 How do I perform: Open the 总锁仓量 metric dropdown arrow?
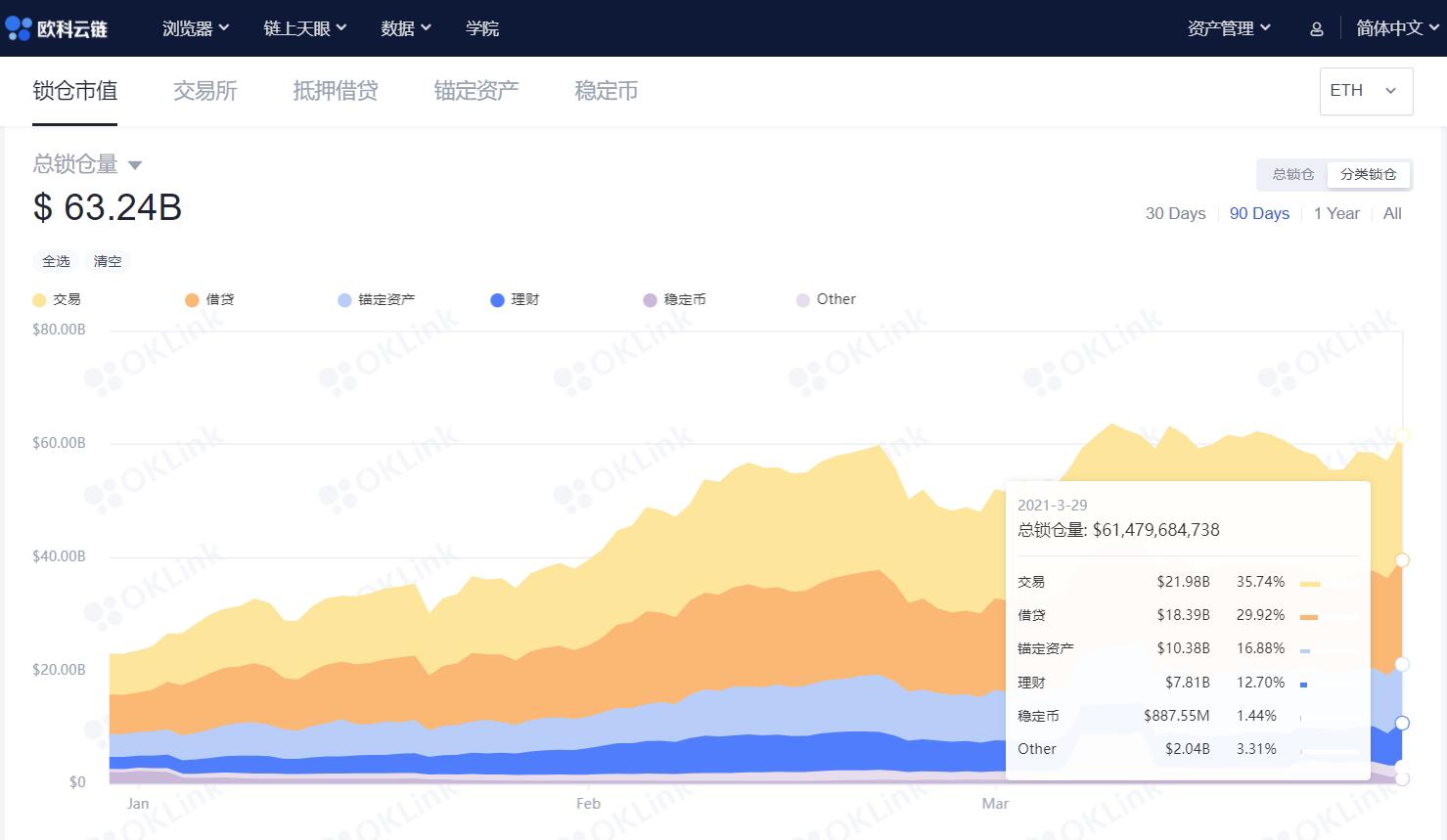point(135,164)
